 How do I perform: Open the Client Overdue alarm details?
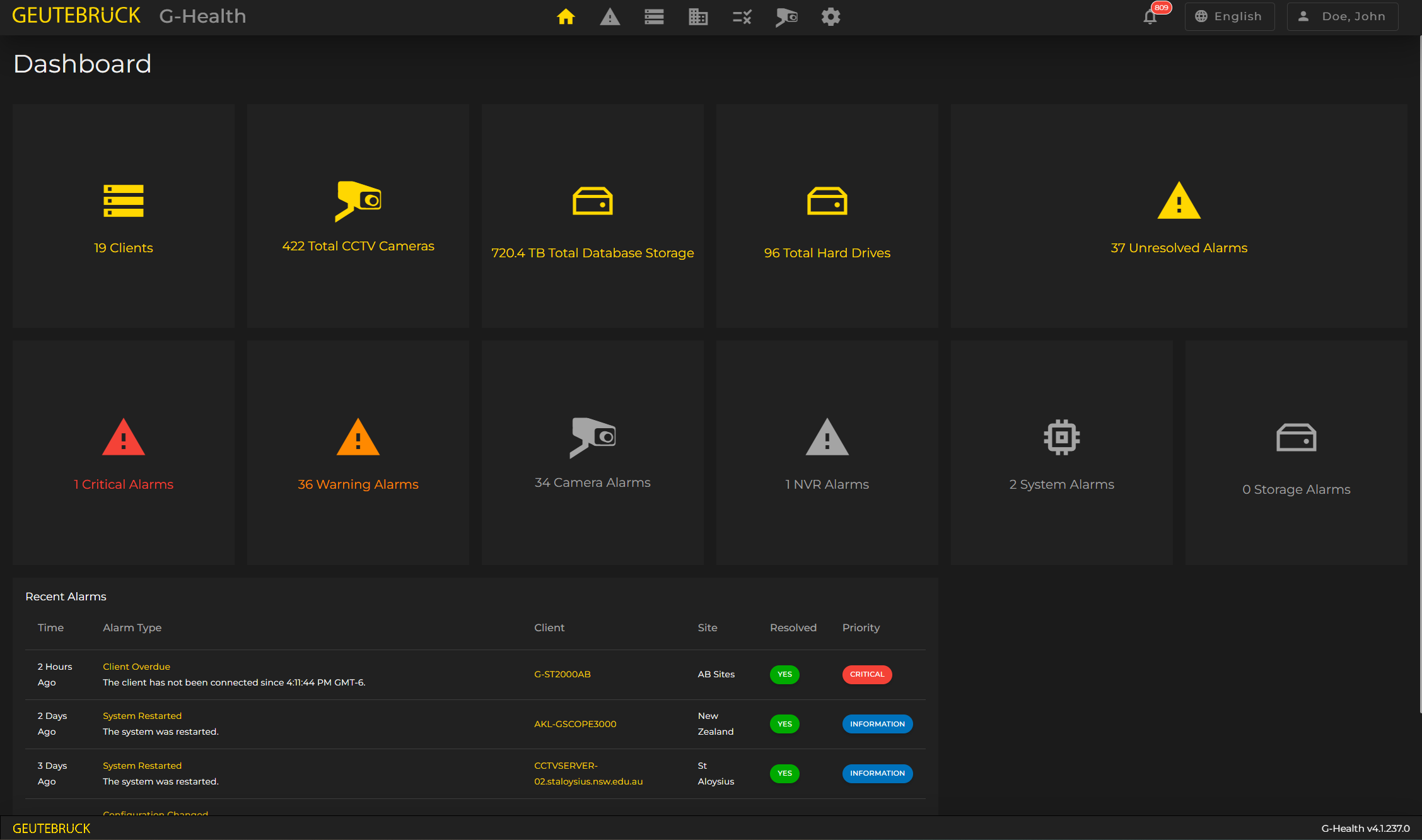[x=136, y=667]
